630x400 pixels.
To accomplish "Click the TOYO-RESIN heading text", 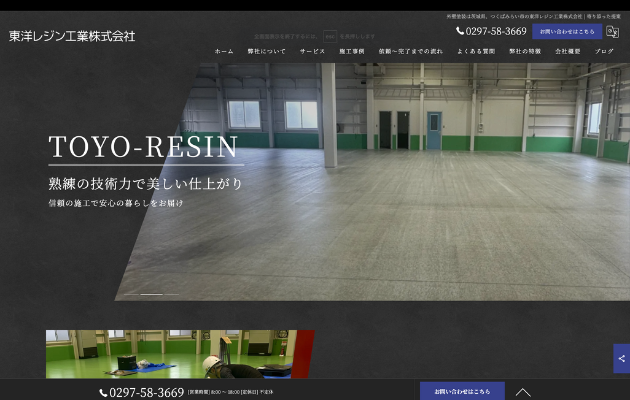I will coord(143,147).
